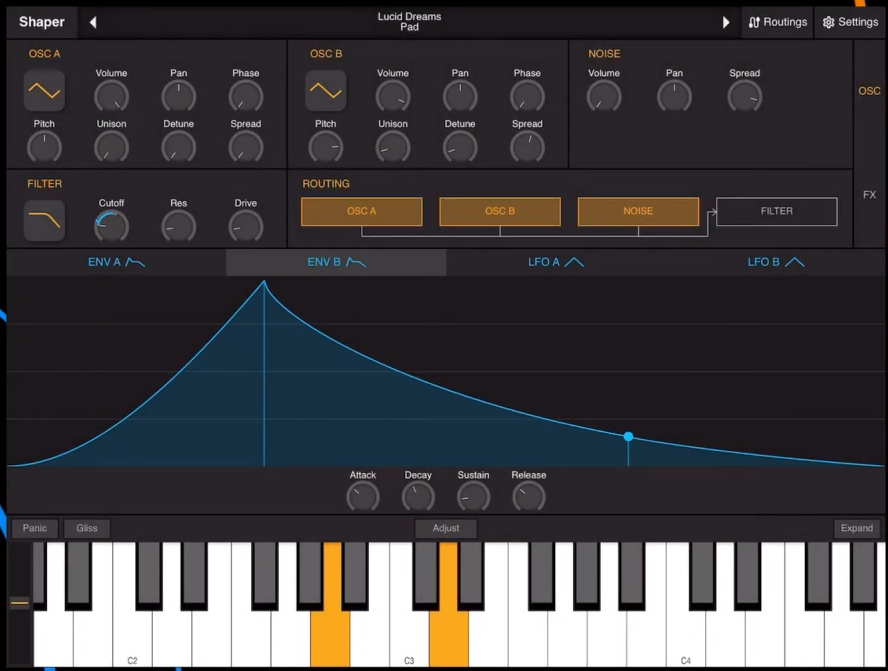Click the Lucid Dreams preset name

pos(409,16)
